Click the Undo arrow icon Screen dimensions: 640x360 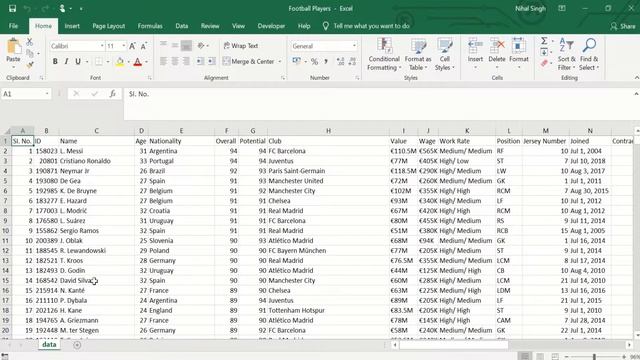27,8
